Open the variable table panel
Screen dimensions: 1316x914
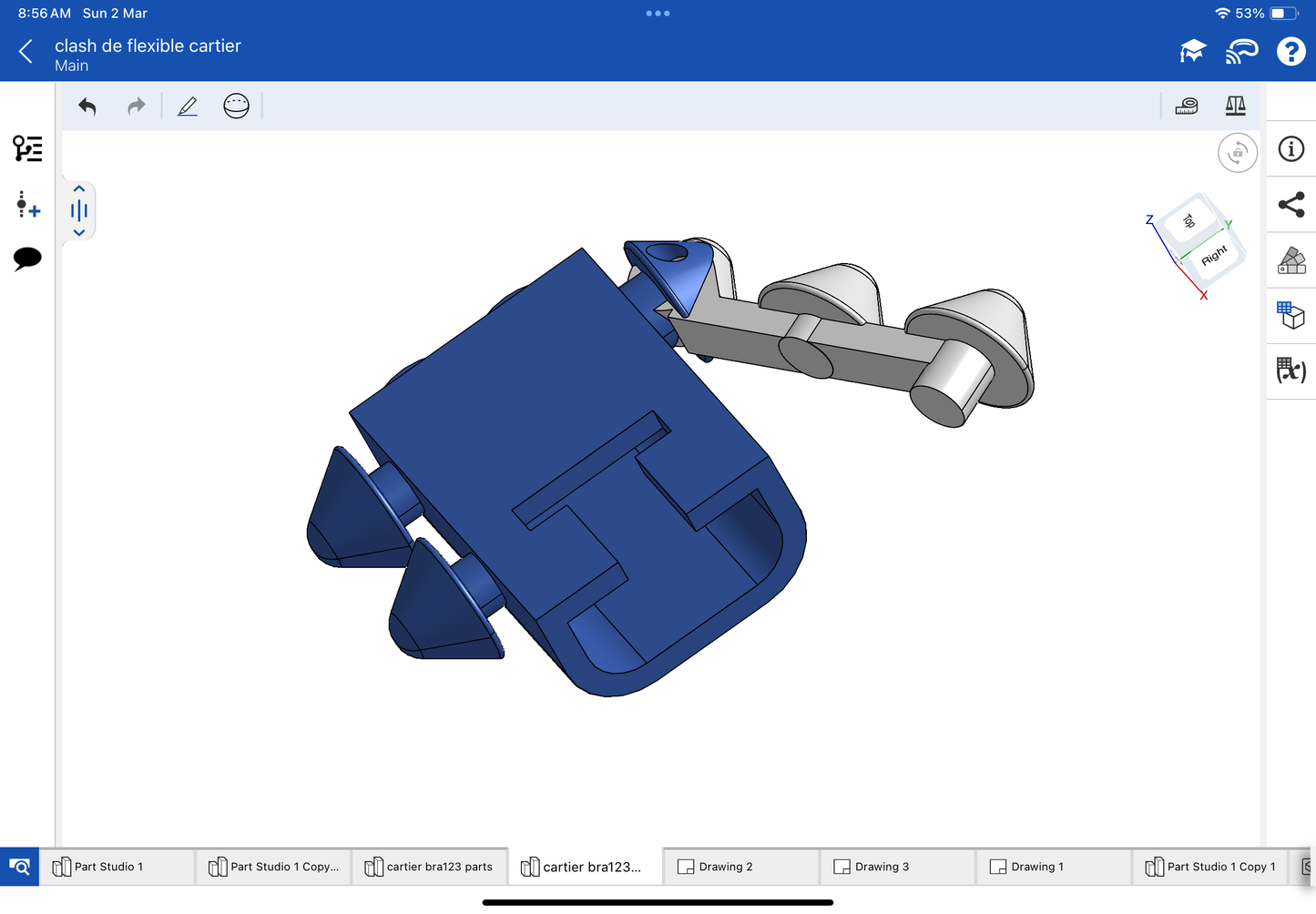(x=1291, y=371)
